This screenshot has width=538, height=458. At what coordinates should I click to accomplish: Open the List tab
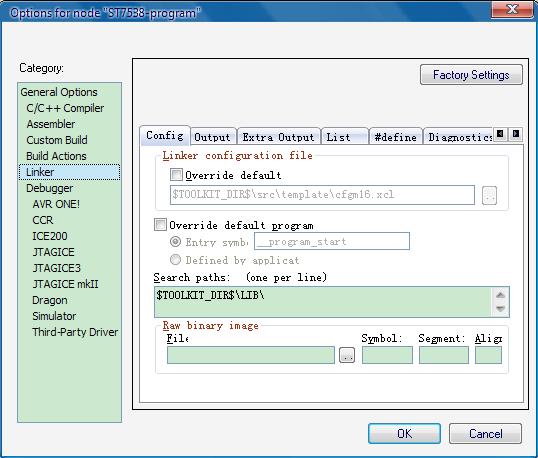pos(344,137)
